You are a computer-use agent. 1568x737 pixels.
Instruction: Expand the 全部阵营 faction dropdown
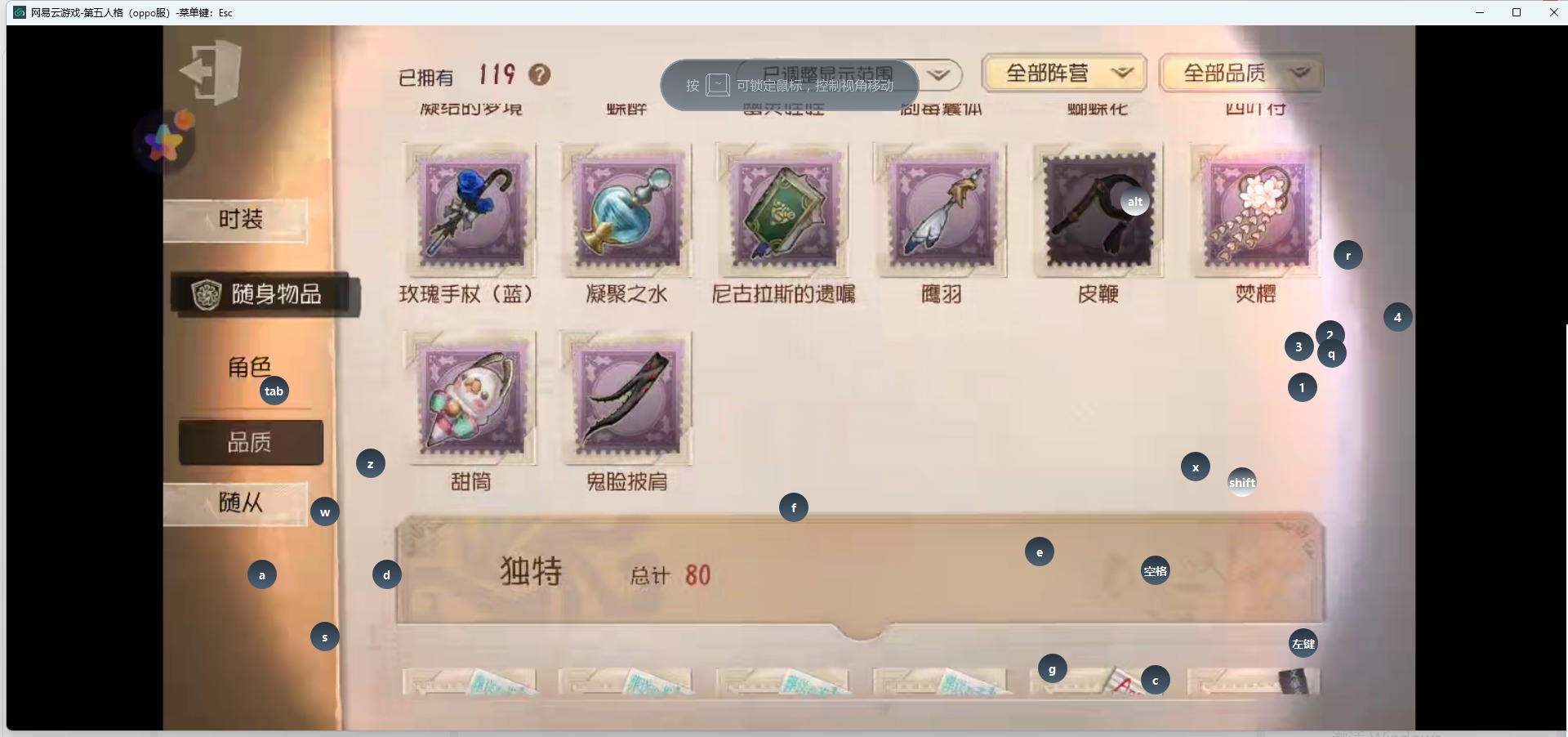point(1064,74)
